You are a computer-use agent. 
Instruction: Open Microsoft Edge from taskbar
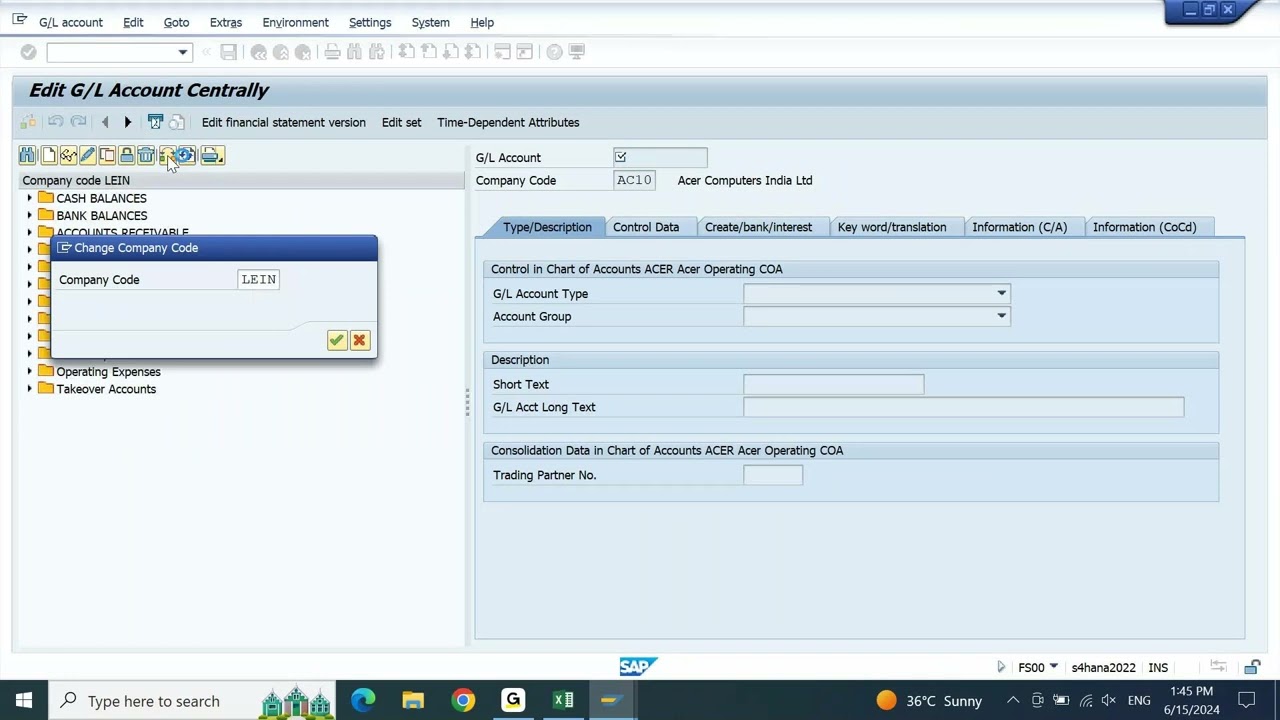[362, 700]
